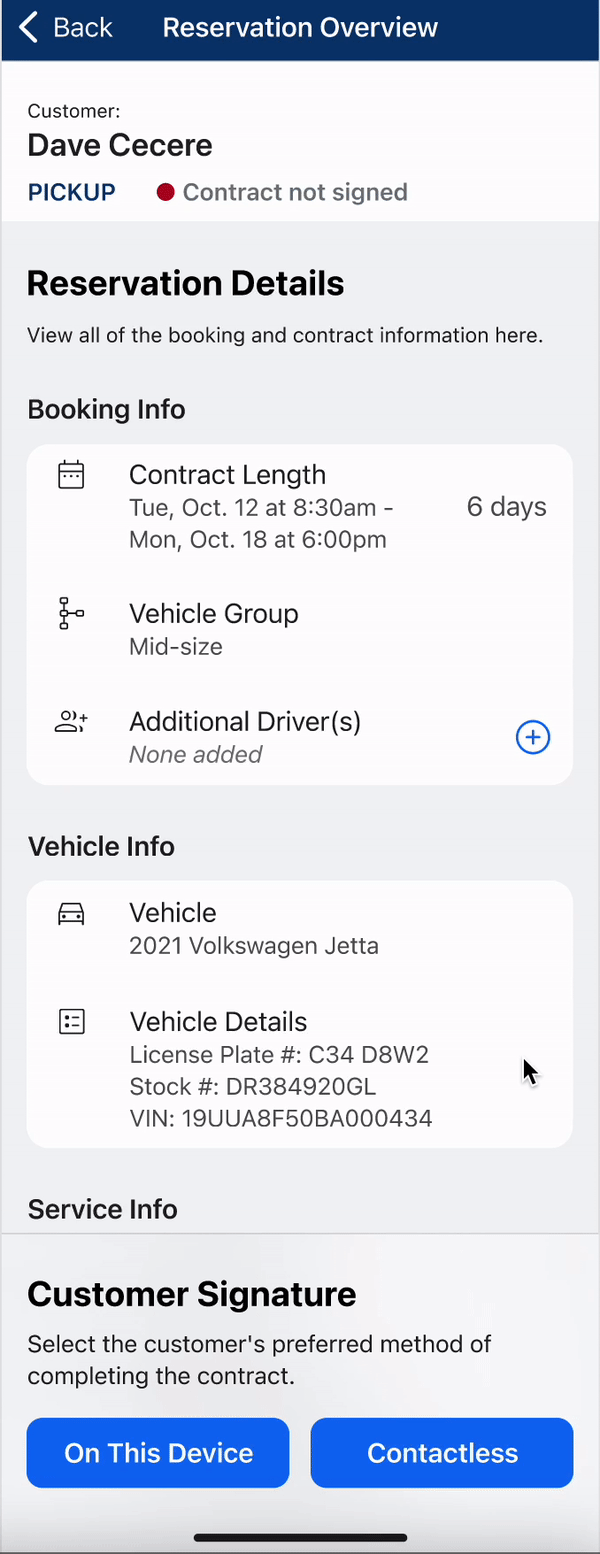Click the Additional Drivers people icon
This screenshot has height=1554, width=600.
pos(71,722)
